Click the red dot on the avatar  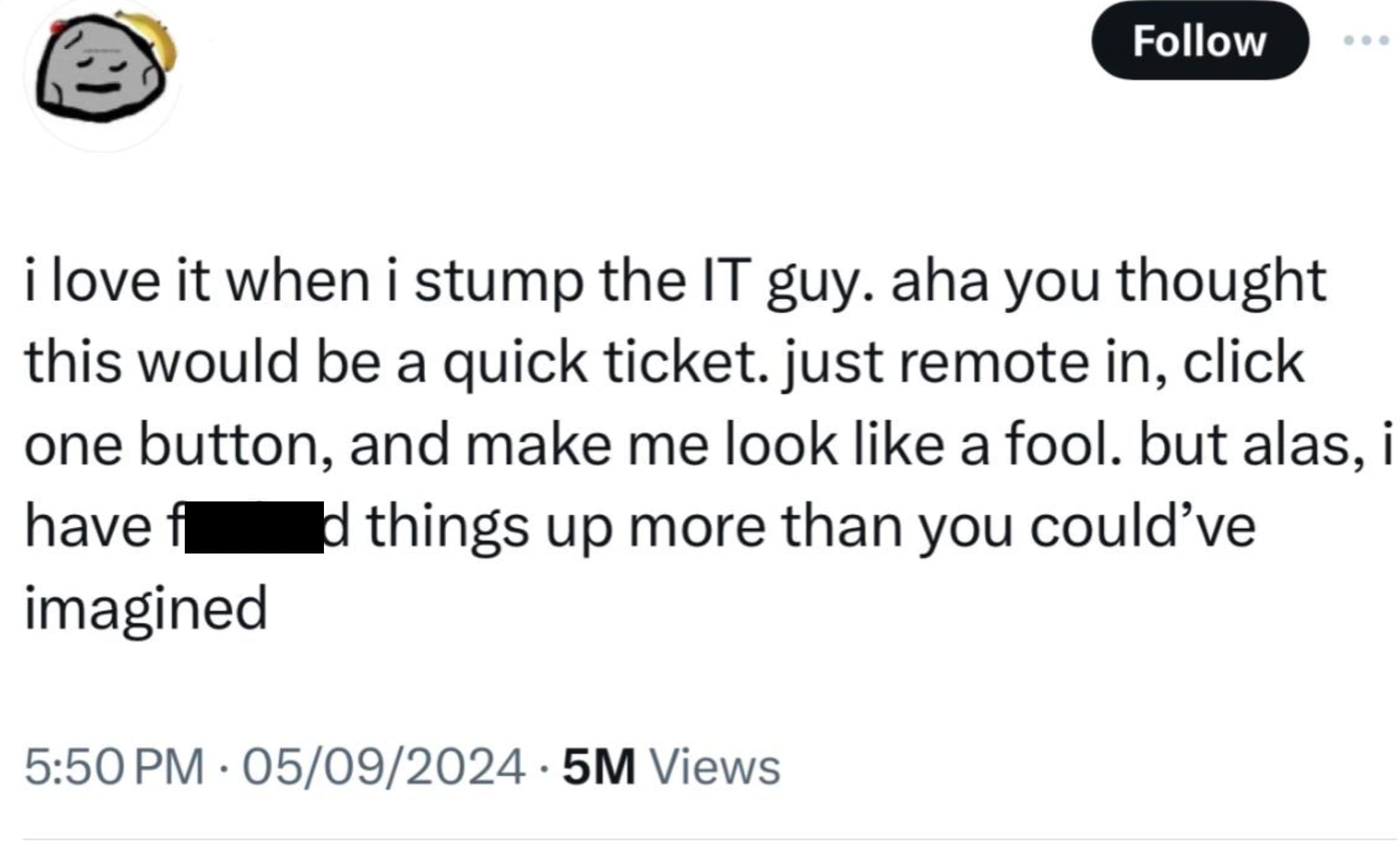(x=57, y=27)
